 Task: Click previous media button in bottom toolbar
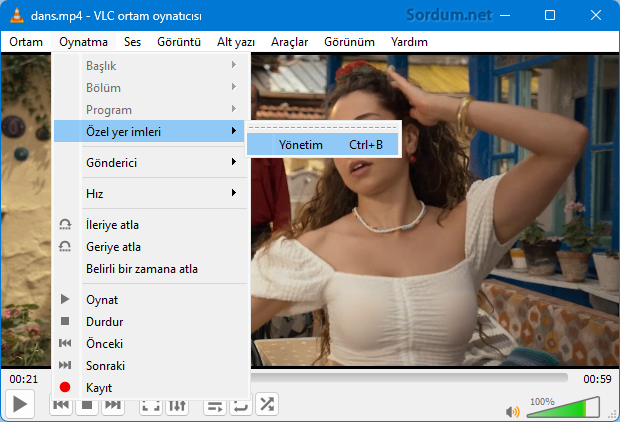[61, 407]
